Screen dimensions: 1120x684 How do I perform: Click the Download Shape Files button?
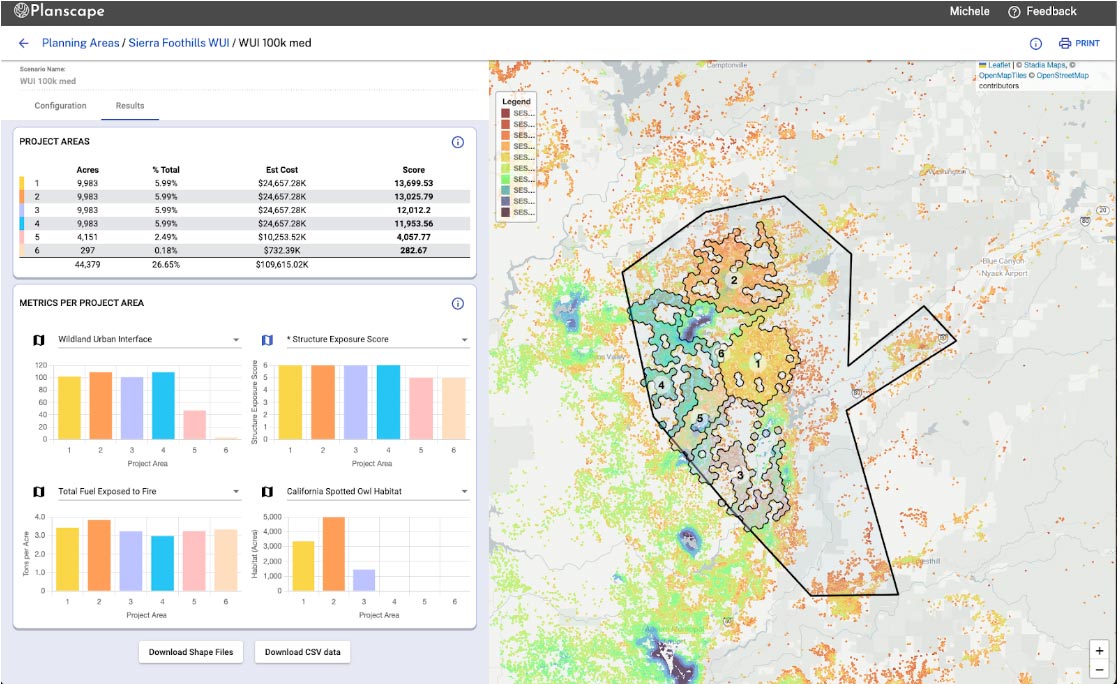(x=191, y=651)
